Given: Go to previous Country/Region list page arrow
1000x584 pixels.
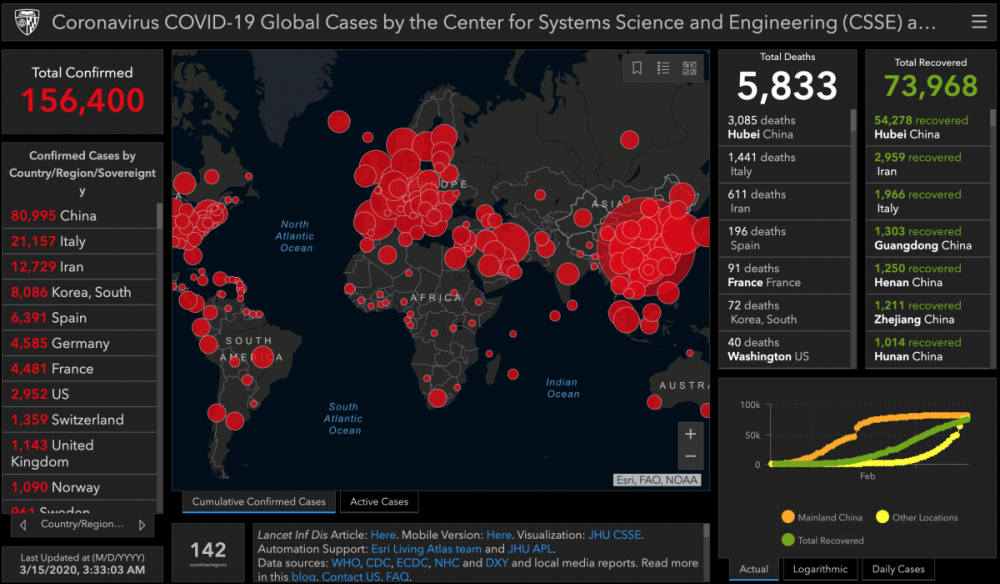Looking at the screenshot, I should tap(23, 525).
